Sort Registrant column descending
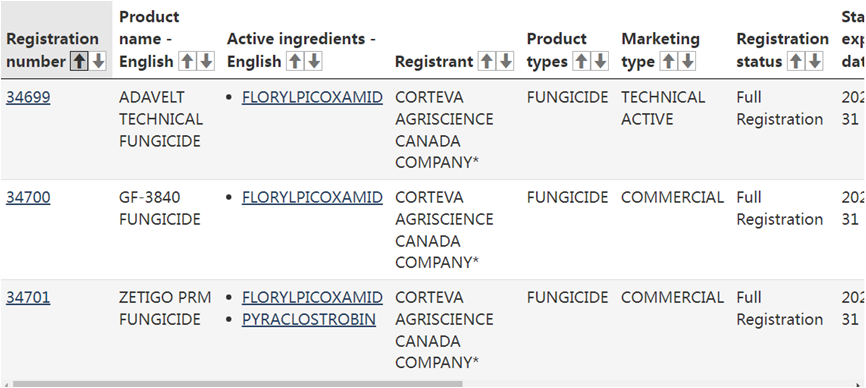Image resolution: width=866 pixels, height=388 pixels. coord(505,61)
